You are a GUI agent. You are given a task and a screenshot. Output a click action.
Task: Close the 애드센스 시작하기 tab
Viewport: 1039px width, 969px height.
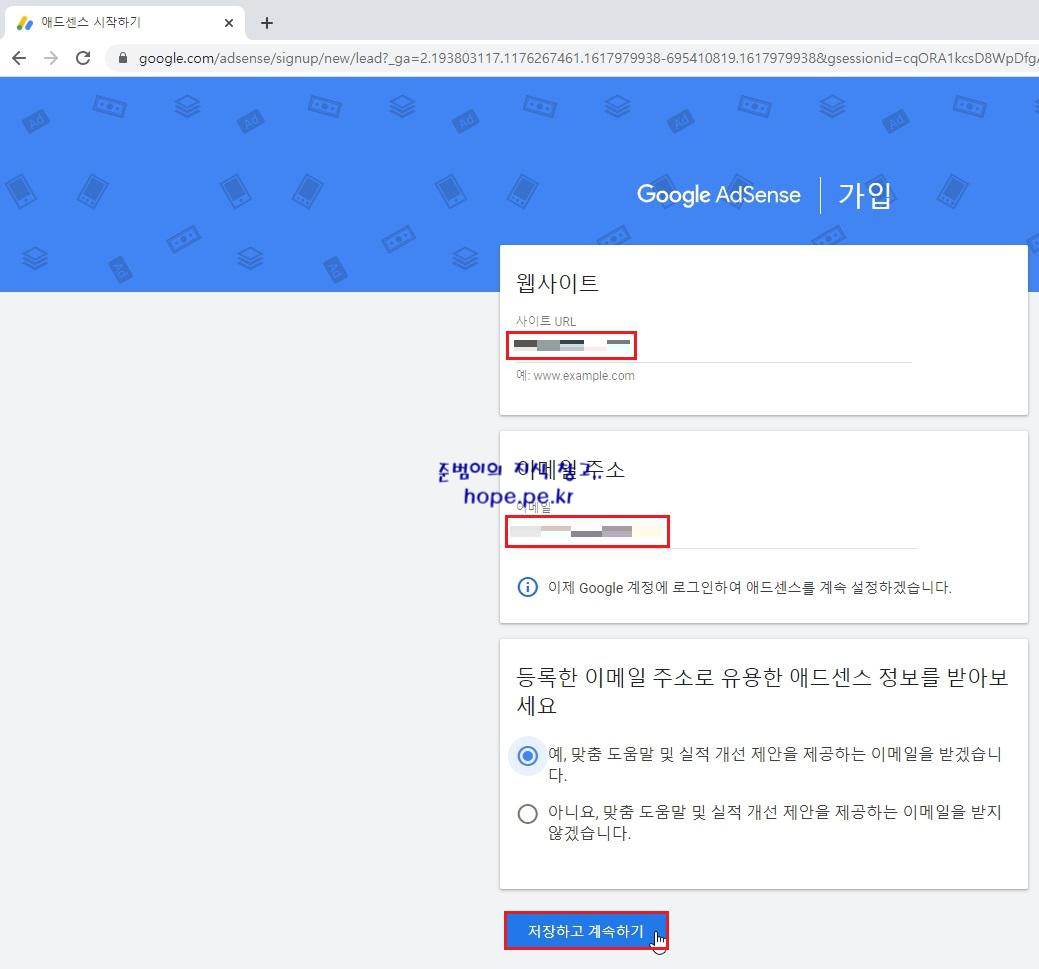(x=229, y=23)
